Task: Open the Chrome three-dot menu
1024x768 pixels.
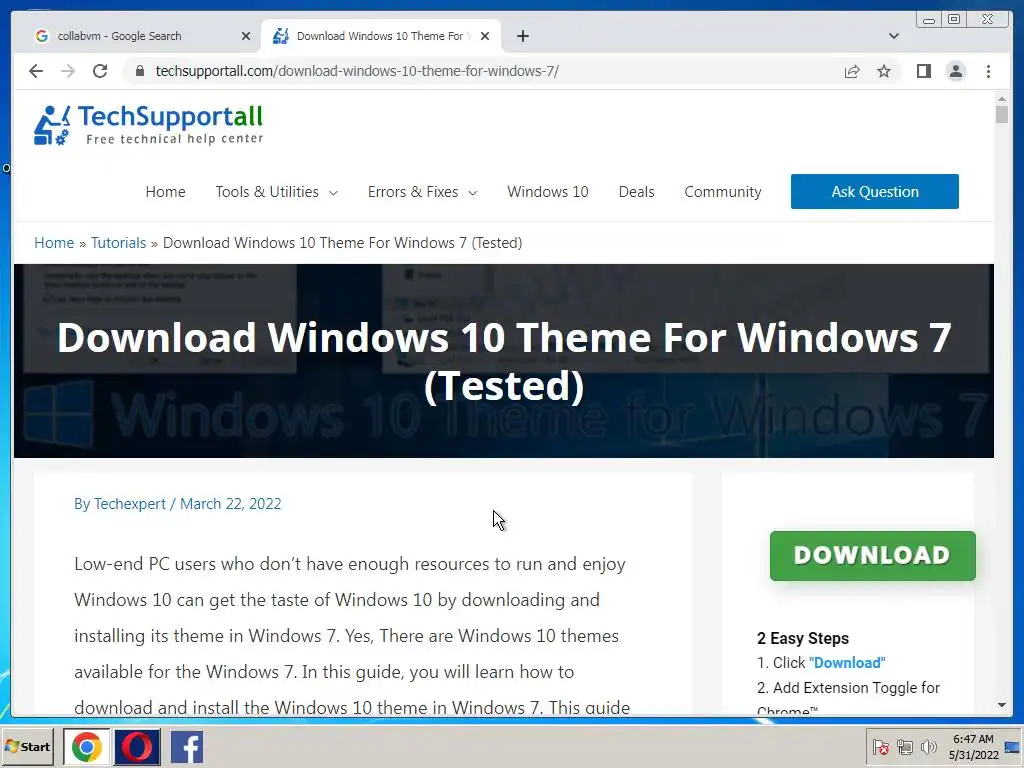Action: coord(988,71)
